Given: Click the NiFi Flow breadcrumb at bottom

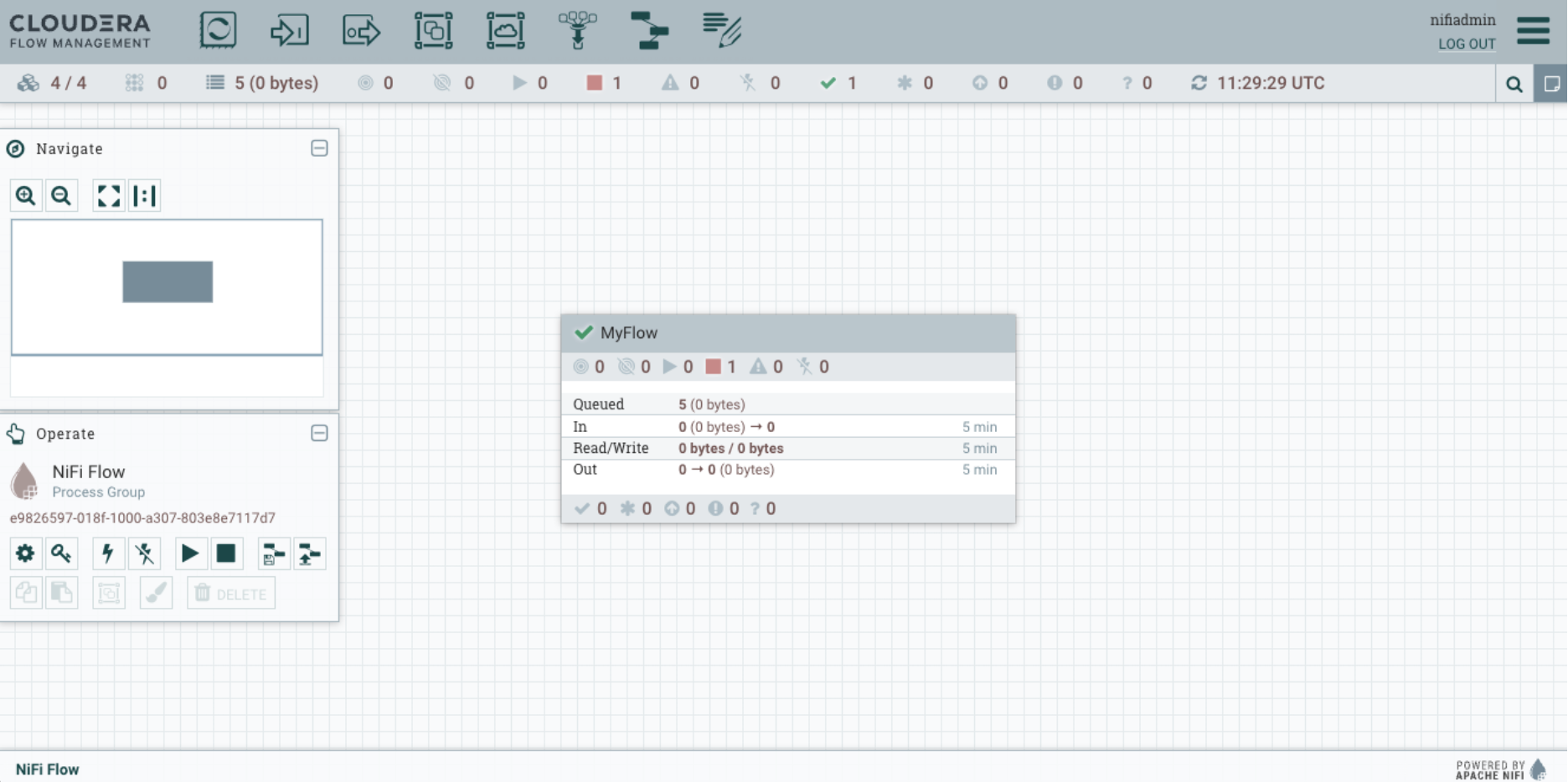Looking at the screenshot, I should tap(49, 769).
